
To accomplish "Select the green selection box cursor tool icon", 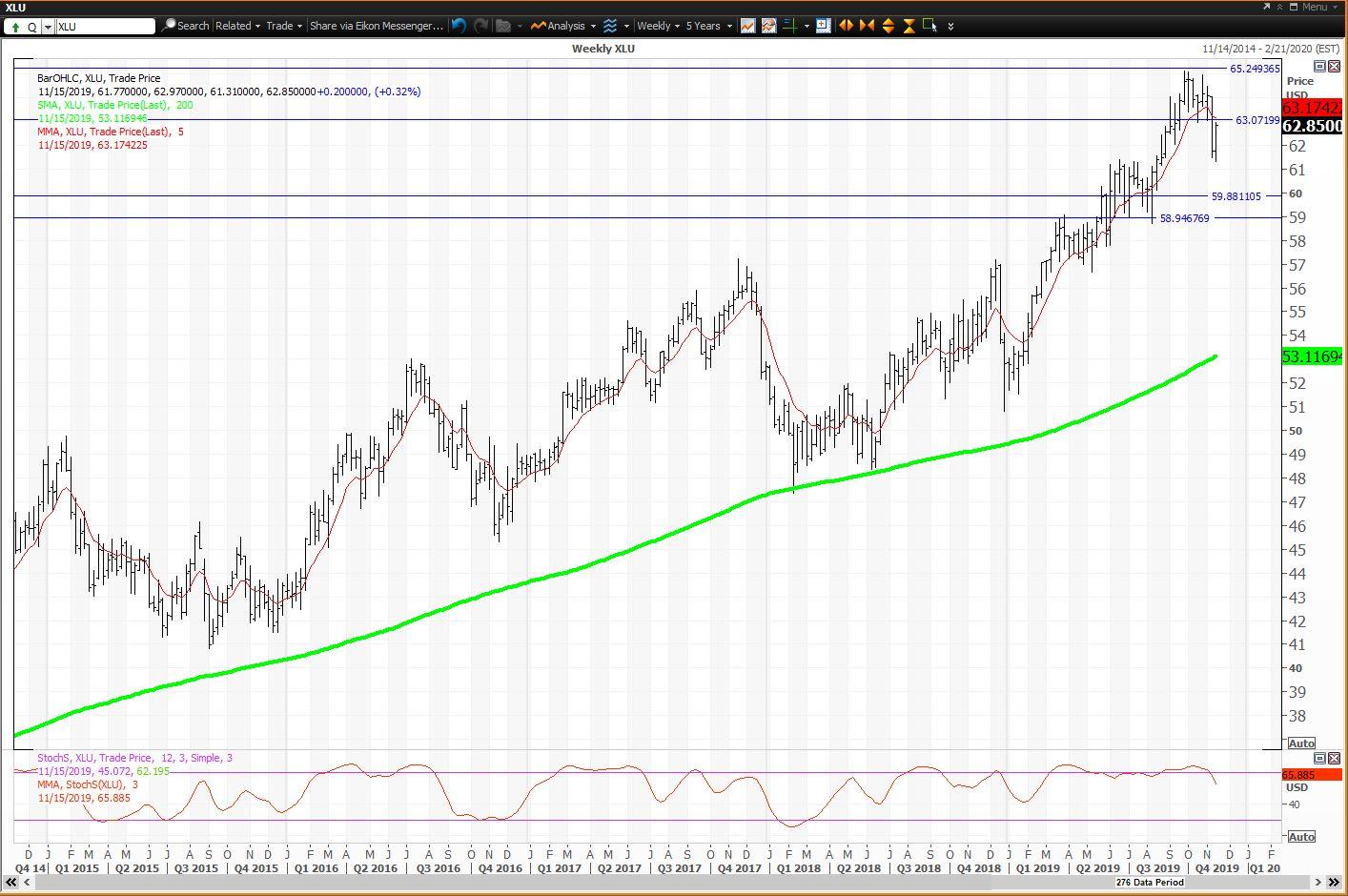I will coord(929,26).
